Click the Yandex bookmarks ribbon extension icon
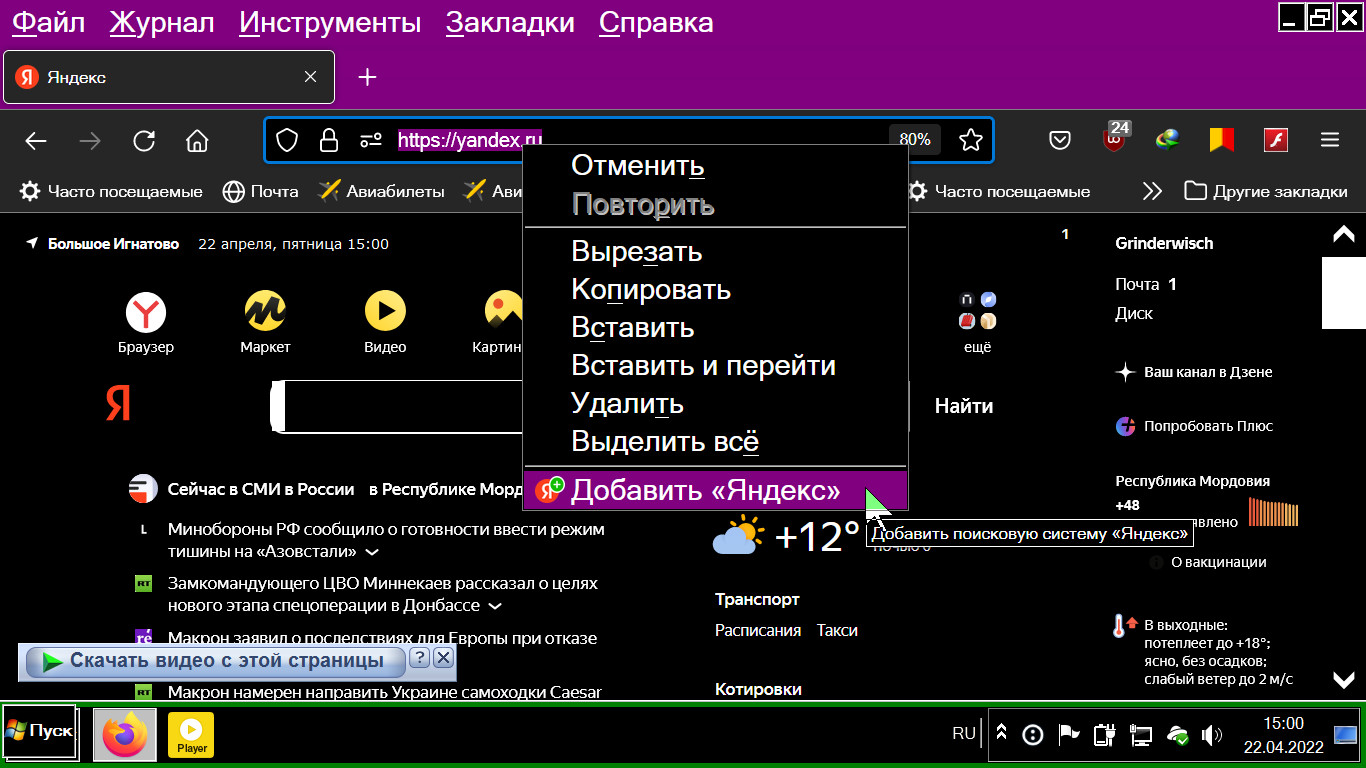 coord(1221,140)
